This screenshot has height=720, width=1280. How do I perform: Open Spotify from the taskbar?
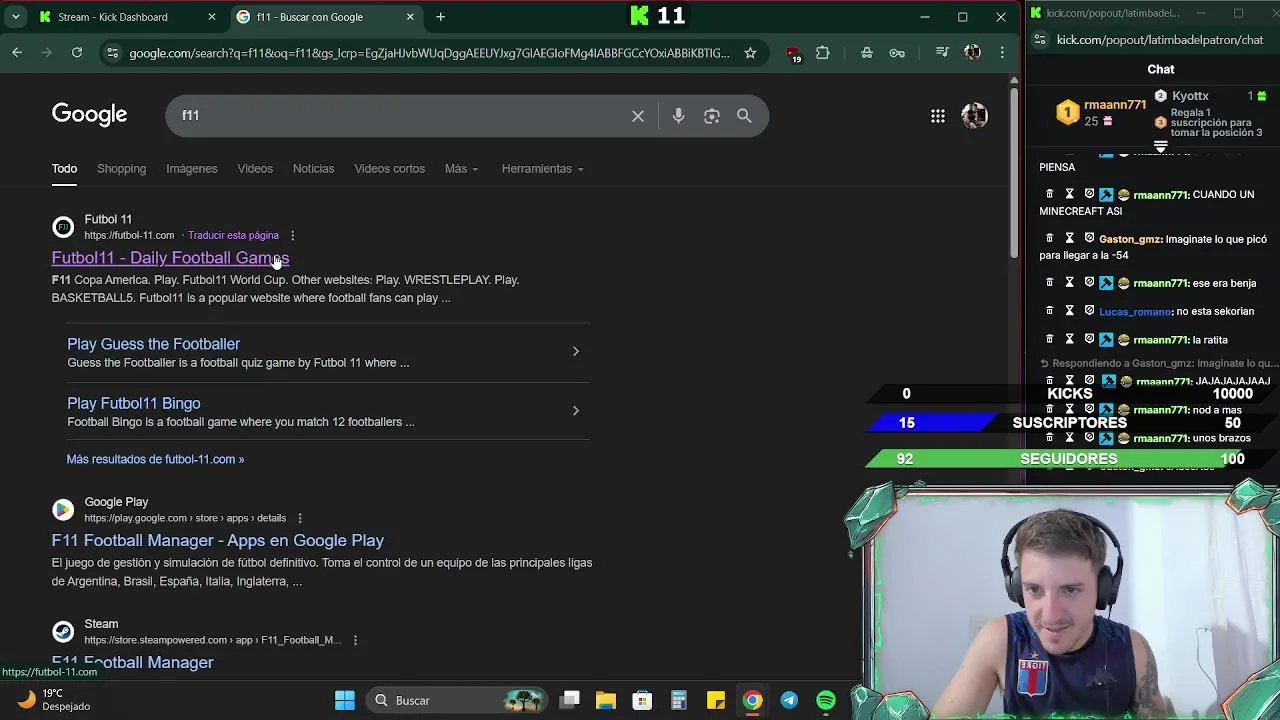tap(826, 700)
